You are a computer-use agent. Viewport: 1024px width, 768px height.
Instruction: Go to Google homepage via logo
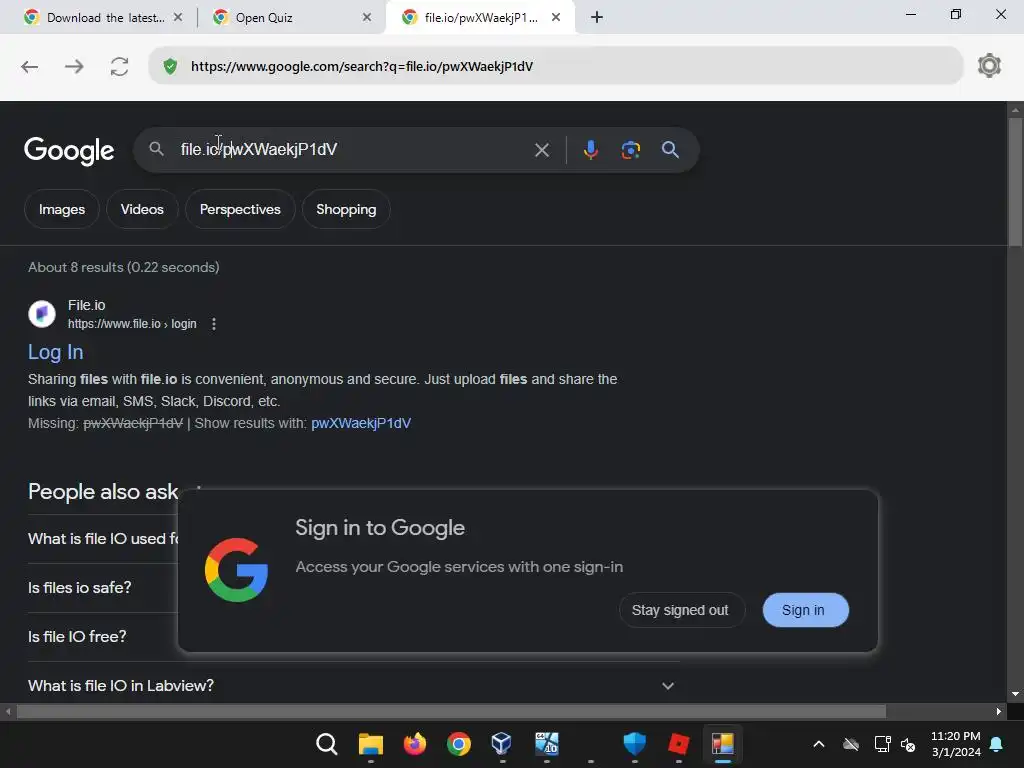pyautogui.click(x=69, y=151)
